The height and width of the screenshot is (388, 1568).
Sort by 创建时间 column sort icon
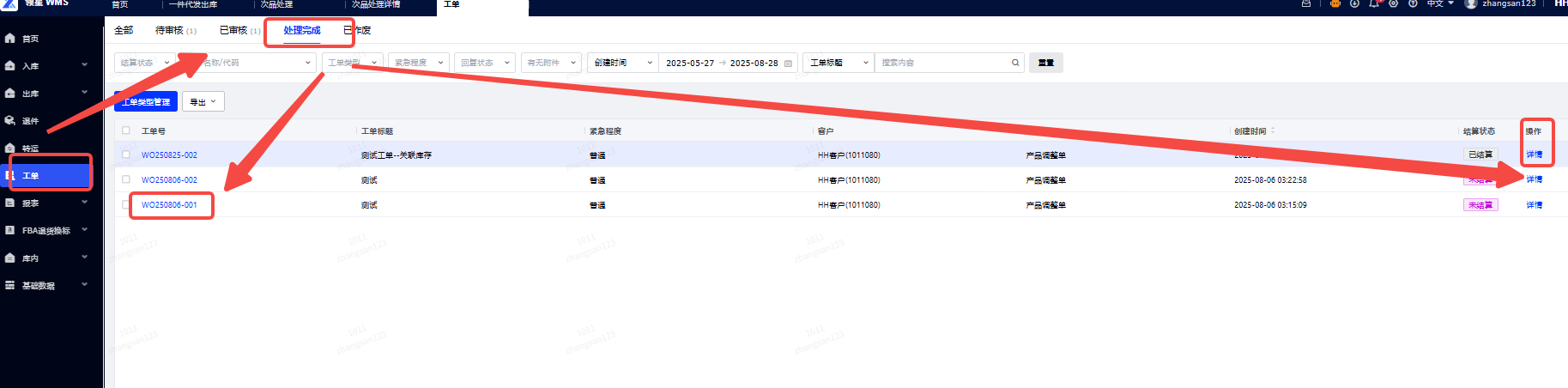coord(1273,131)
